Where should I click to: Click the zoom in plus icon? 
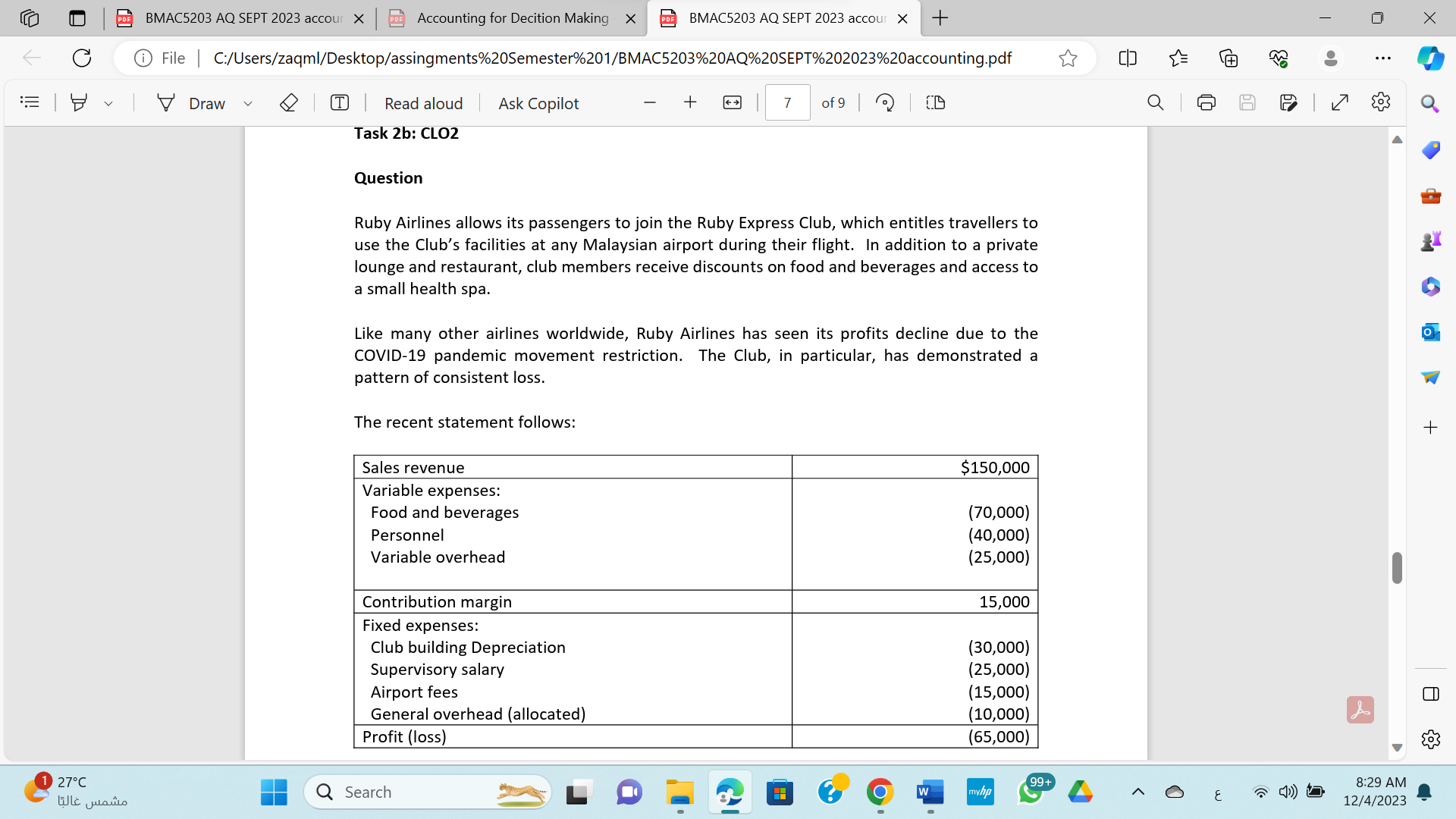pos(690,102)
